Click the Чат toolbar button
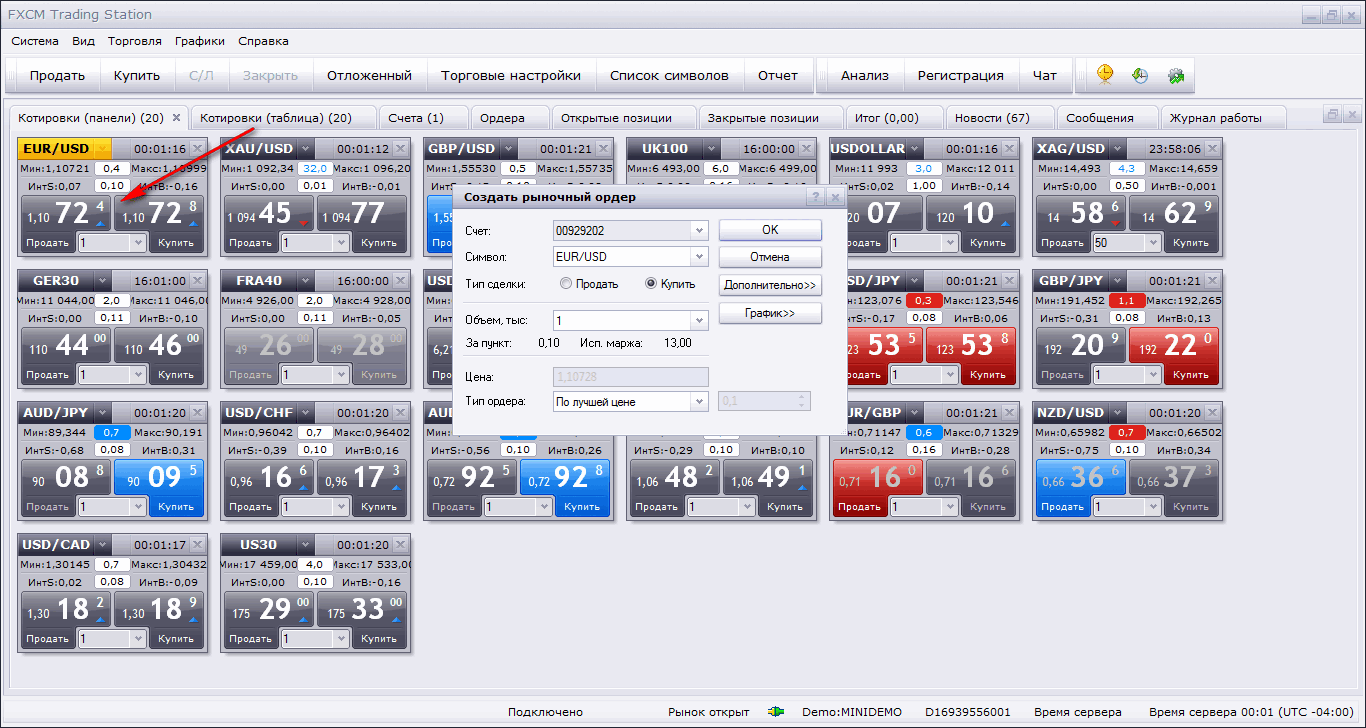 pyautogui.click(x=1045, y=75)
